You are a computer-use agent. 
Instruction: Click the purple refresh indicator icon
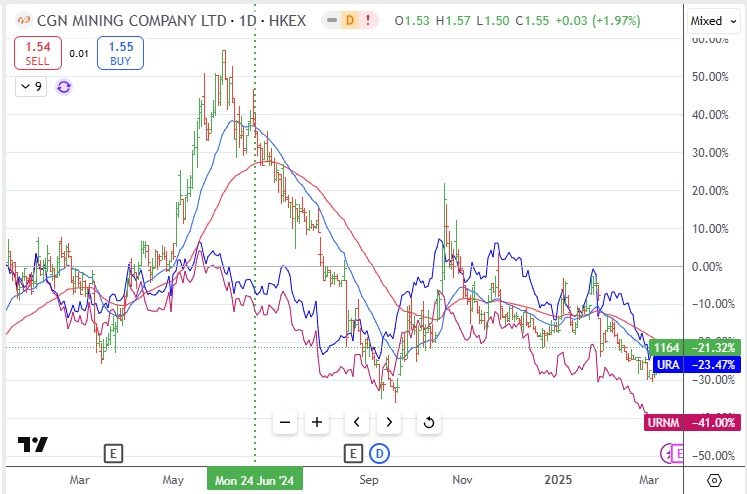tap(64, 87)
